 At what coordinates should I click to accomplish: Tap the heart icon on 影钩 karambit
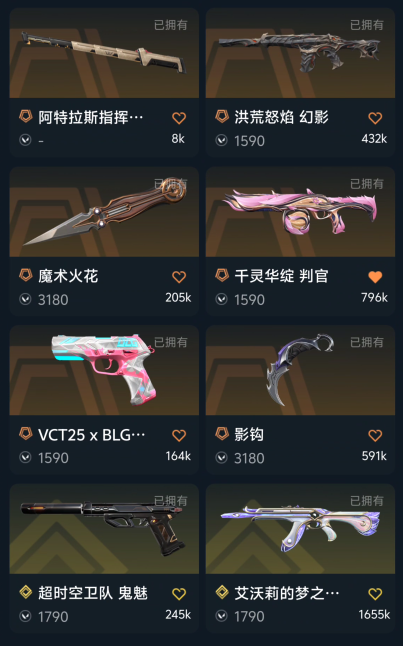[375, 435]
